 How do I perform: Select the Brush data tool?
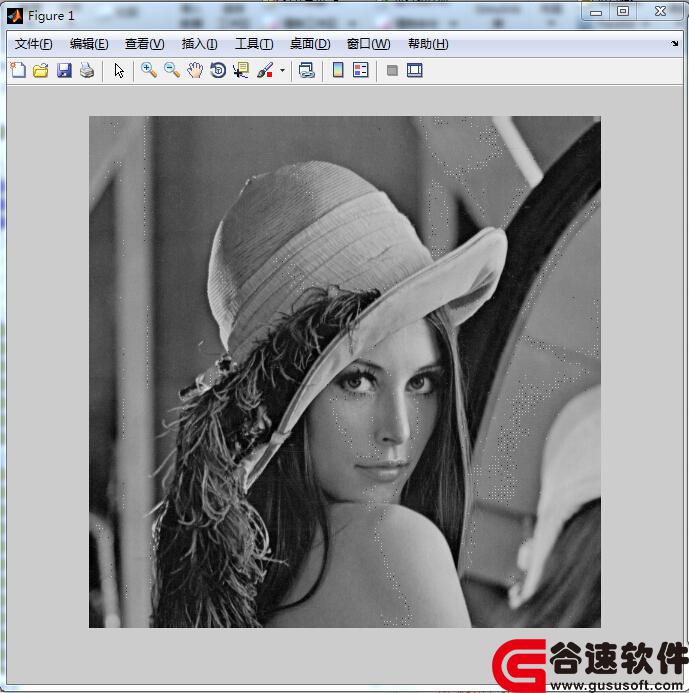(x=265, y=70)
